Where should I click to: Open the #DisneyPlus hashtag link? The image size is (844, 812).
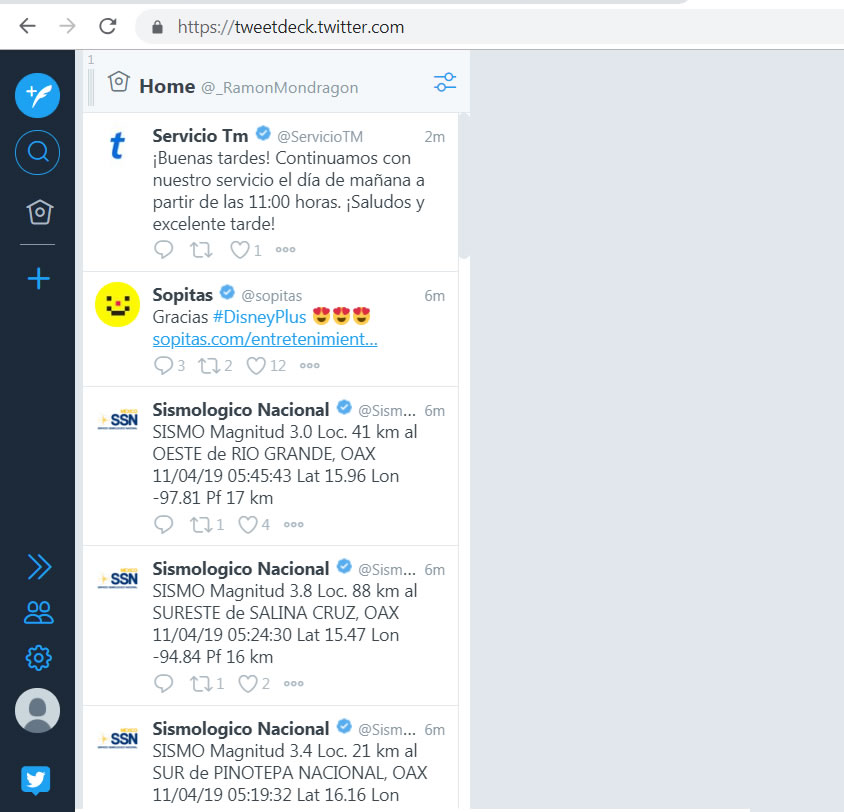259,316
